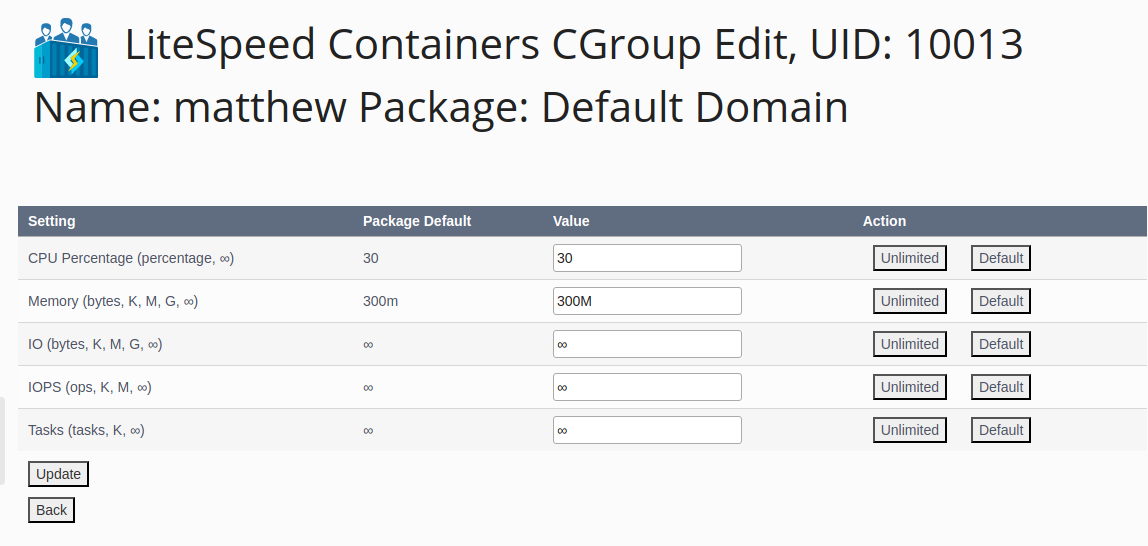The image size is (1148, 546).
Task: Click the Value column header
Action: [571, 221]
